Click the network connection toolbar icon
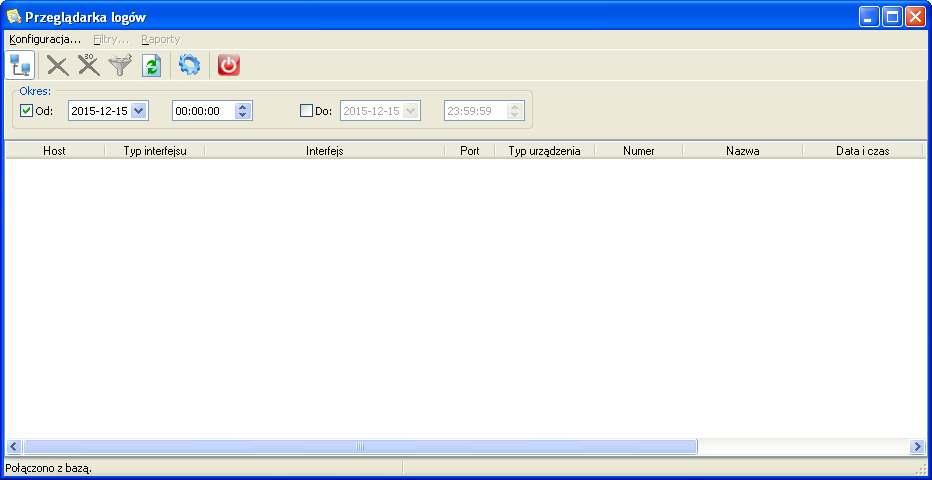 [20, 65]
